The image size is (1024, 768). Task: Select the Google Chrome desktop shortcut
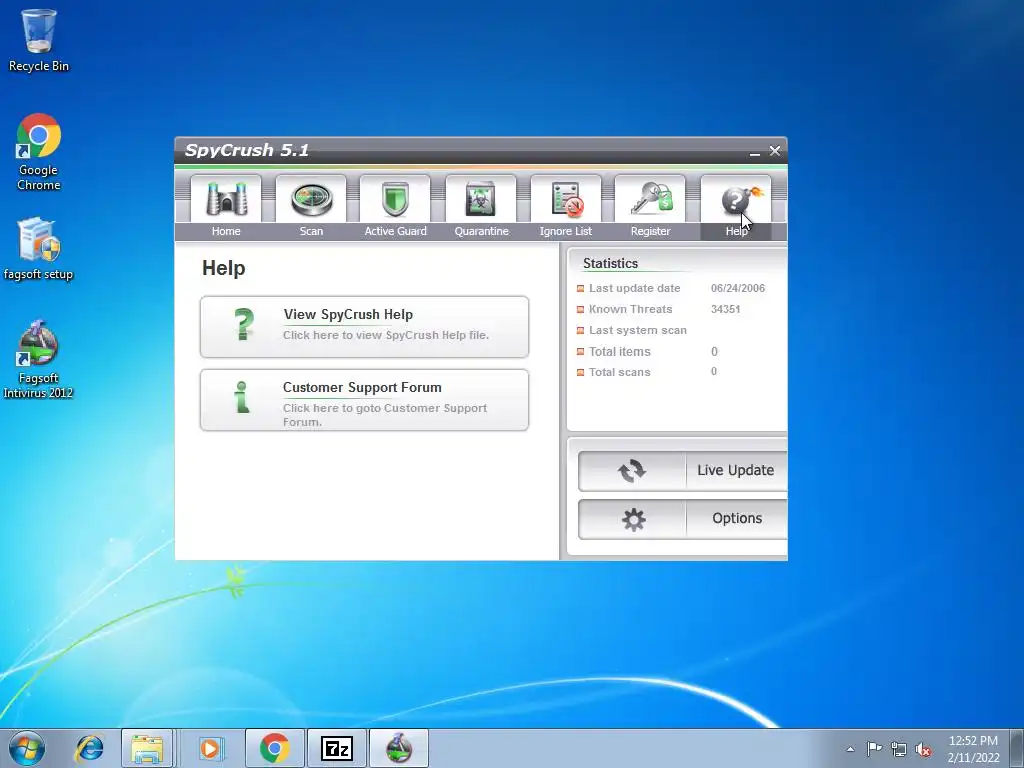click(39, 152)
